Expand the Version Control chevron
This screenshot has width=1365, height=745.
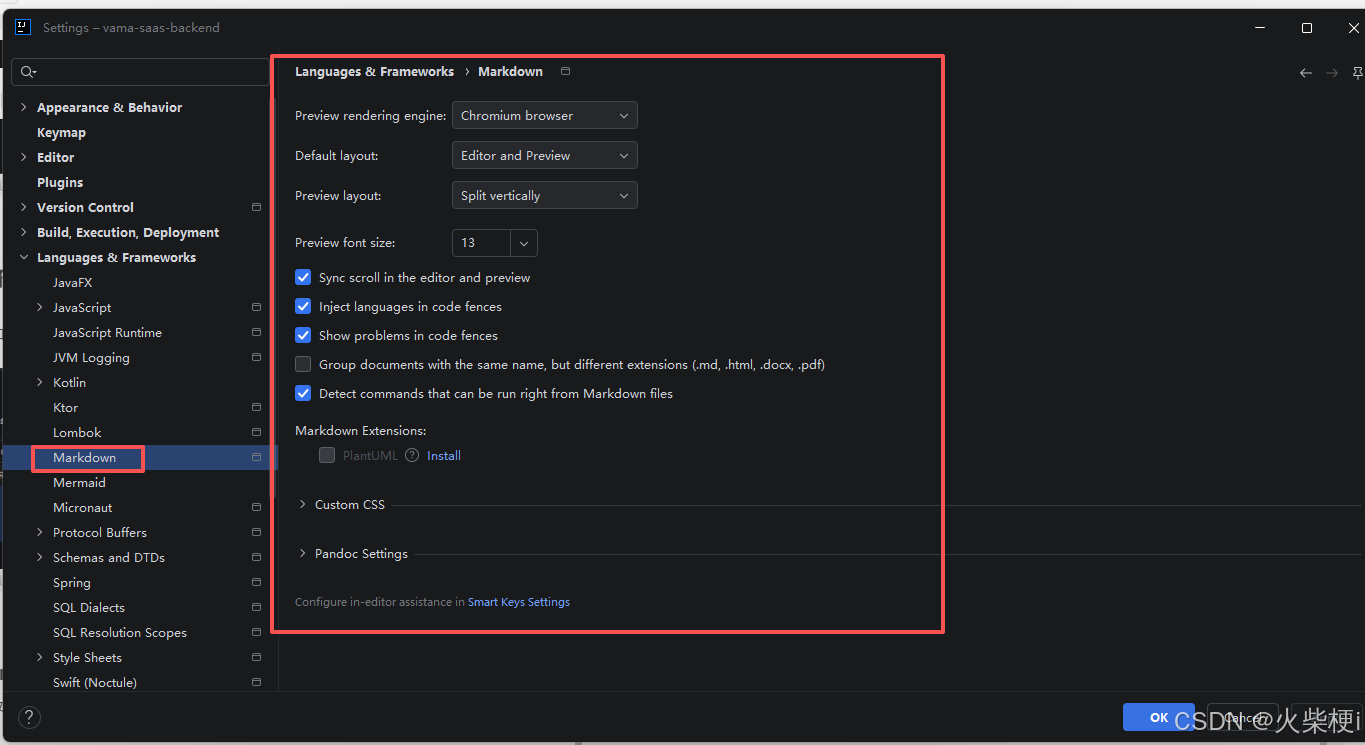24,207
